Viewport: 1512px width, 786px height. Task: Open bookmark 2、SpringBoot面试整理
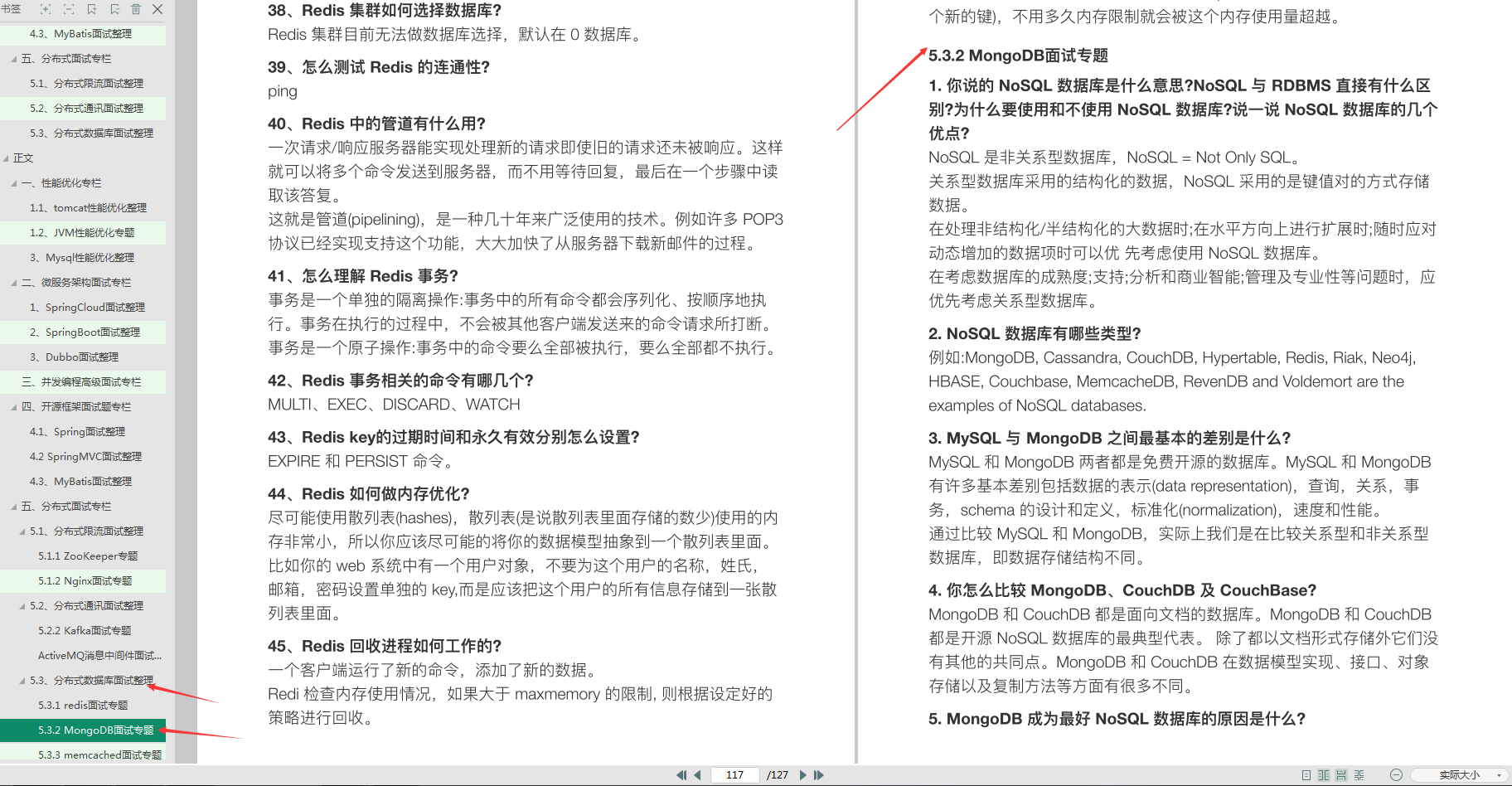tap(85, 332)
